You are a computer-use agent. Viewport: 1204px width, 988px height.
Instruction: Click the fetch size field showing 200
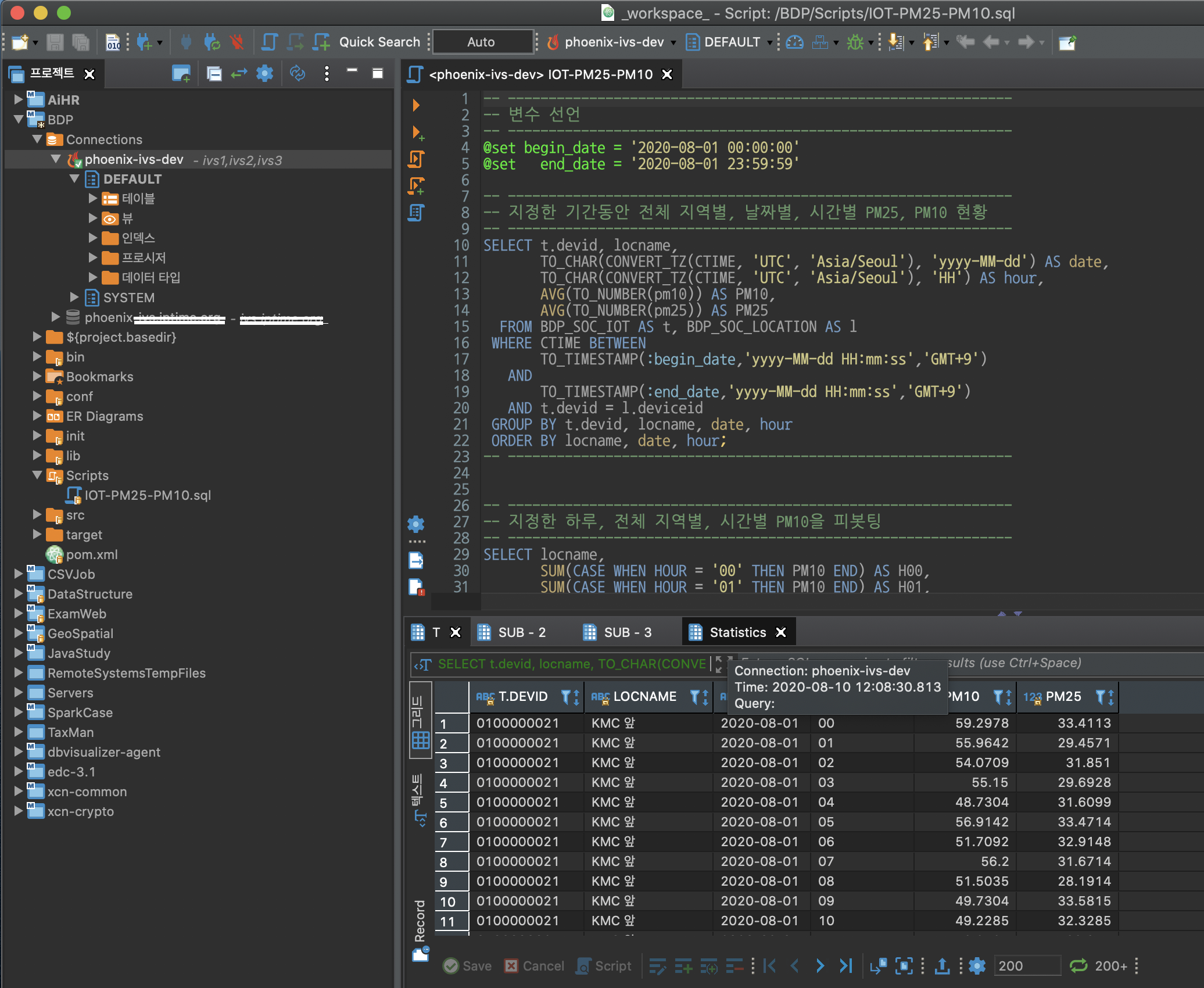point(1026,966)
